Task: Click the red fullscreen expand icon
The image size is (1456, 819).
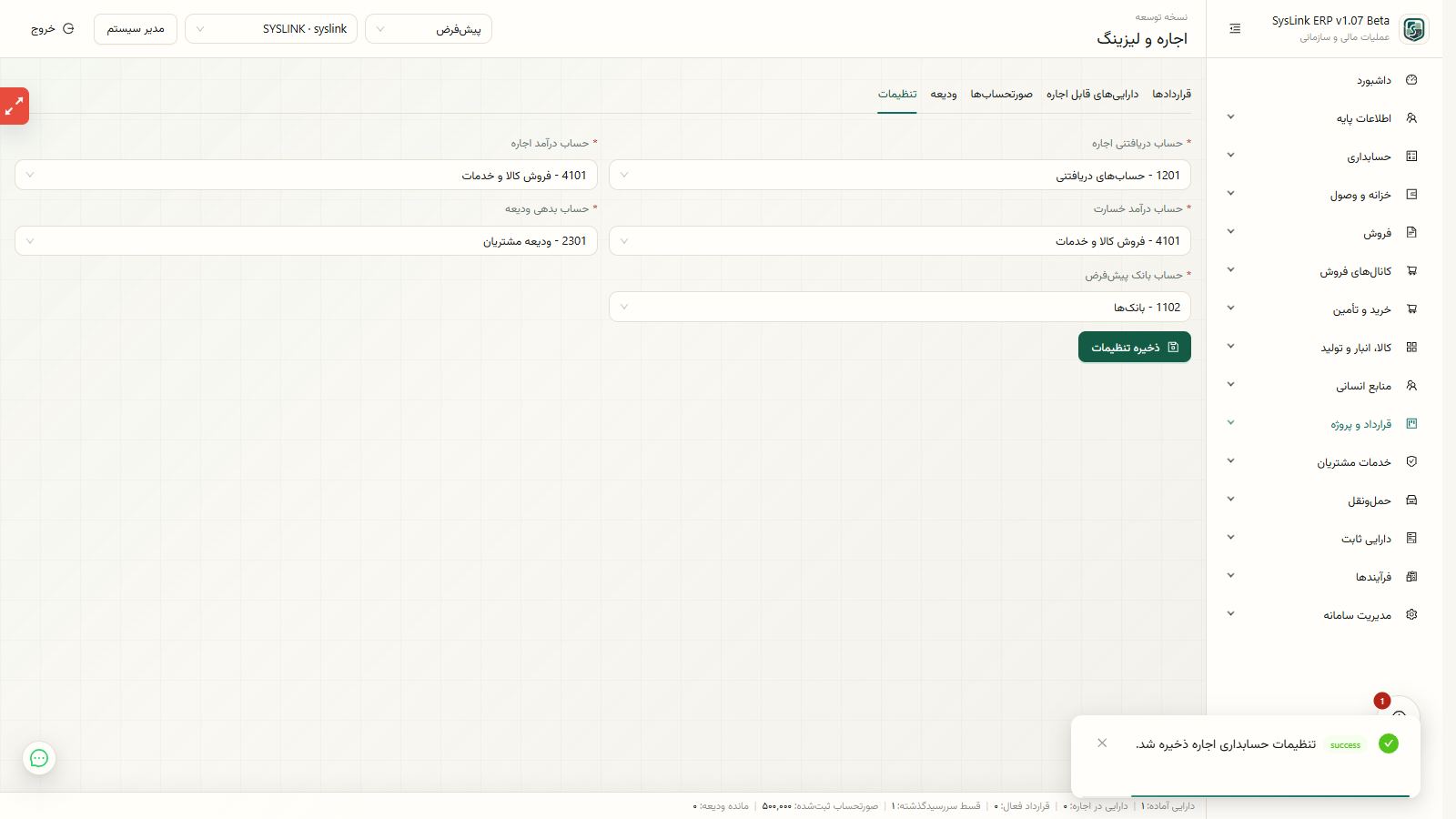Action: [x=15, y=106]
